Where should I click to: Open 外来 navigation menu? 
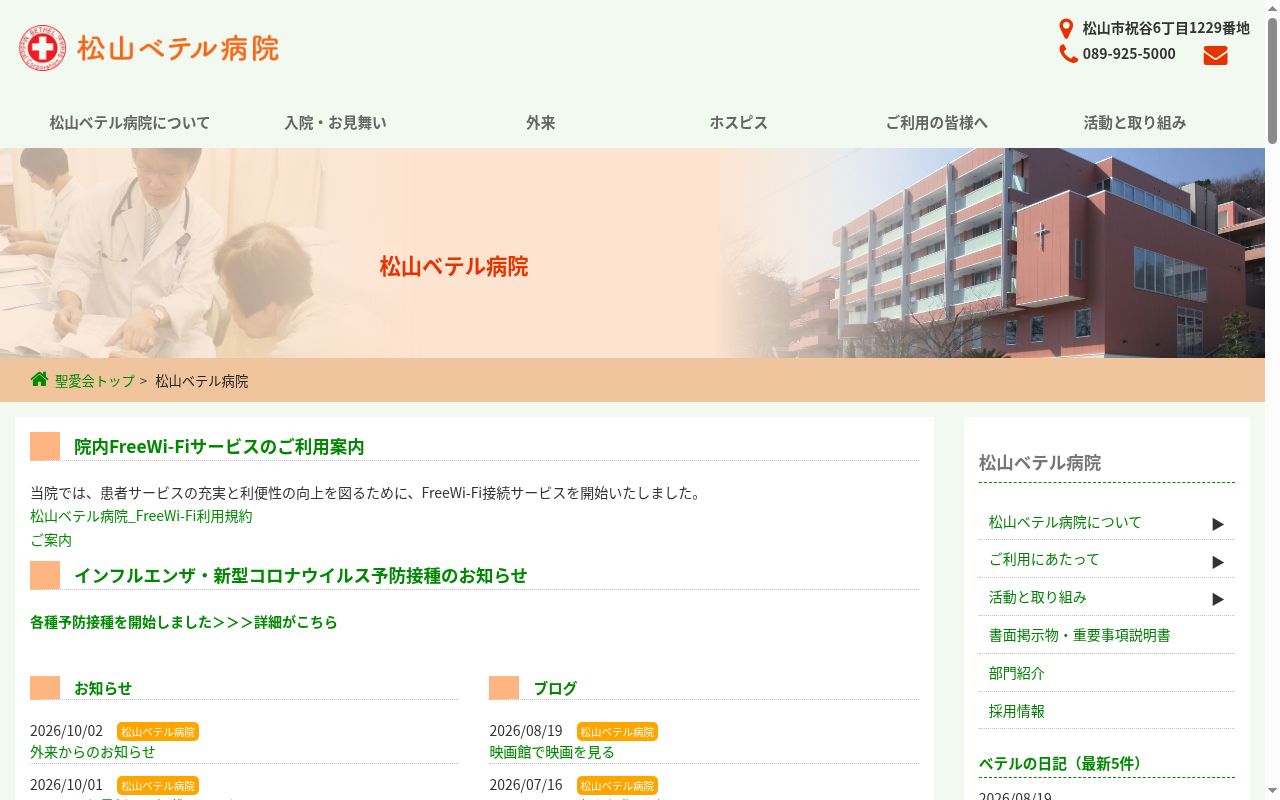click(540, 122)
